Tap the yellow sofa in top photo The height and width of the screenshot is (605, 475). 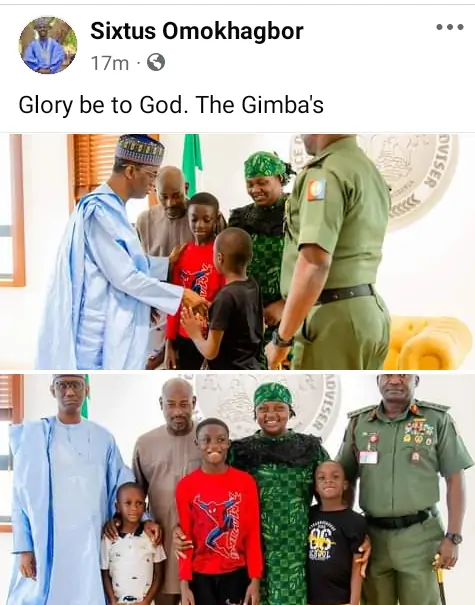[426, 343]
